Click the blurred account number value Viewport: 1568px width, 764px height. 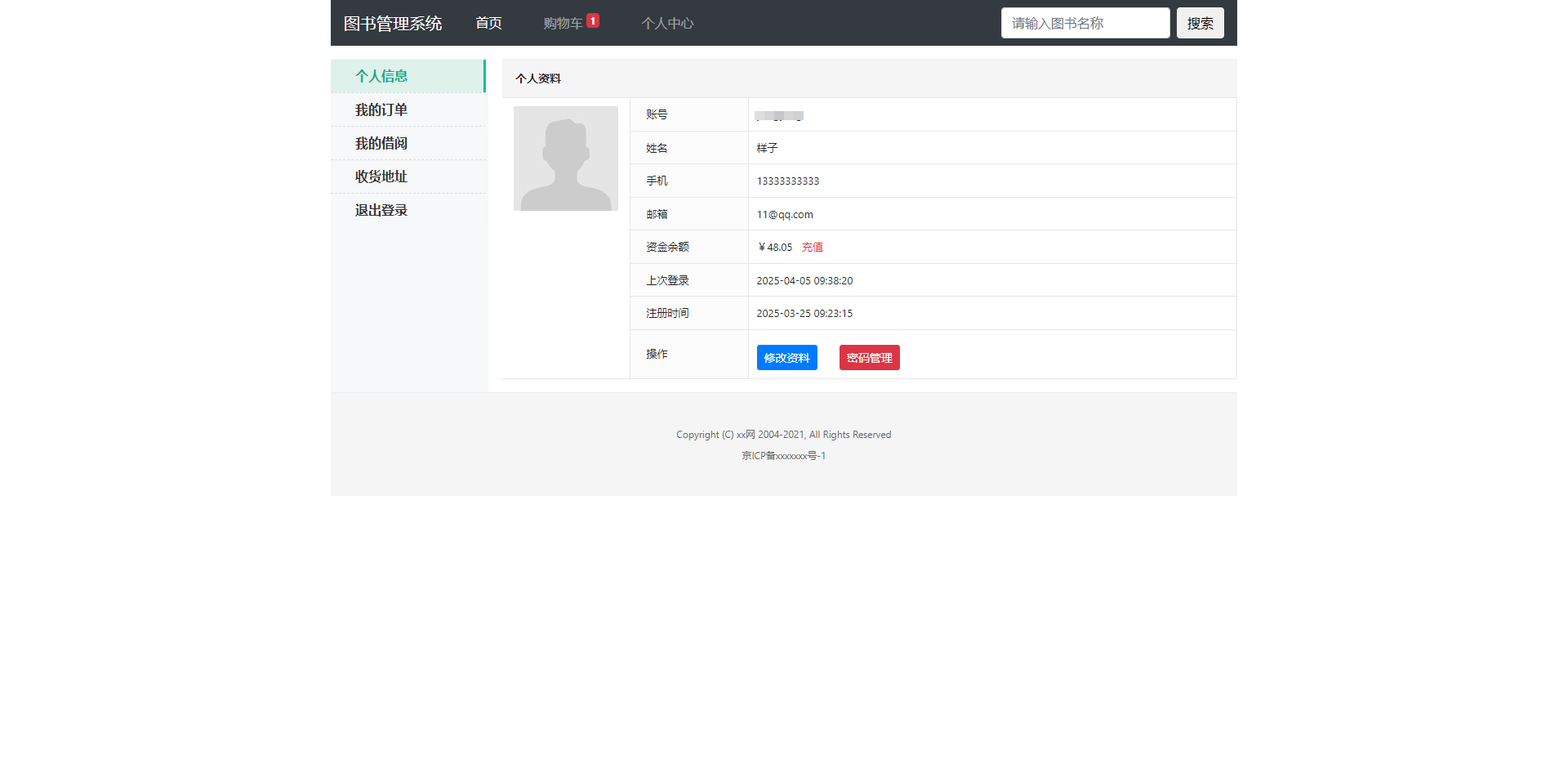[x=779, y=115]
